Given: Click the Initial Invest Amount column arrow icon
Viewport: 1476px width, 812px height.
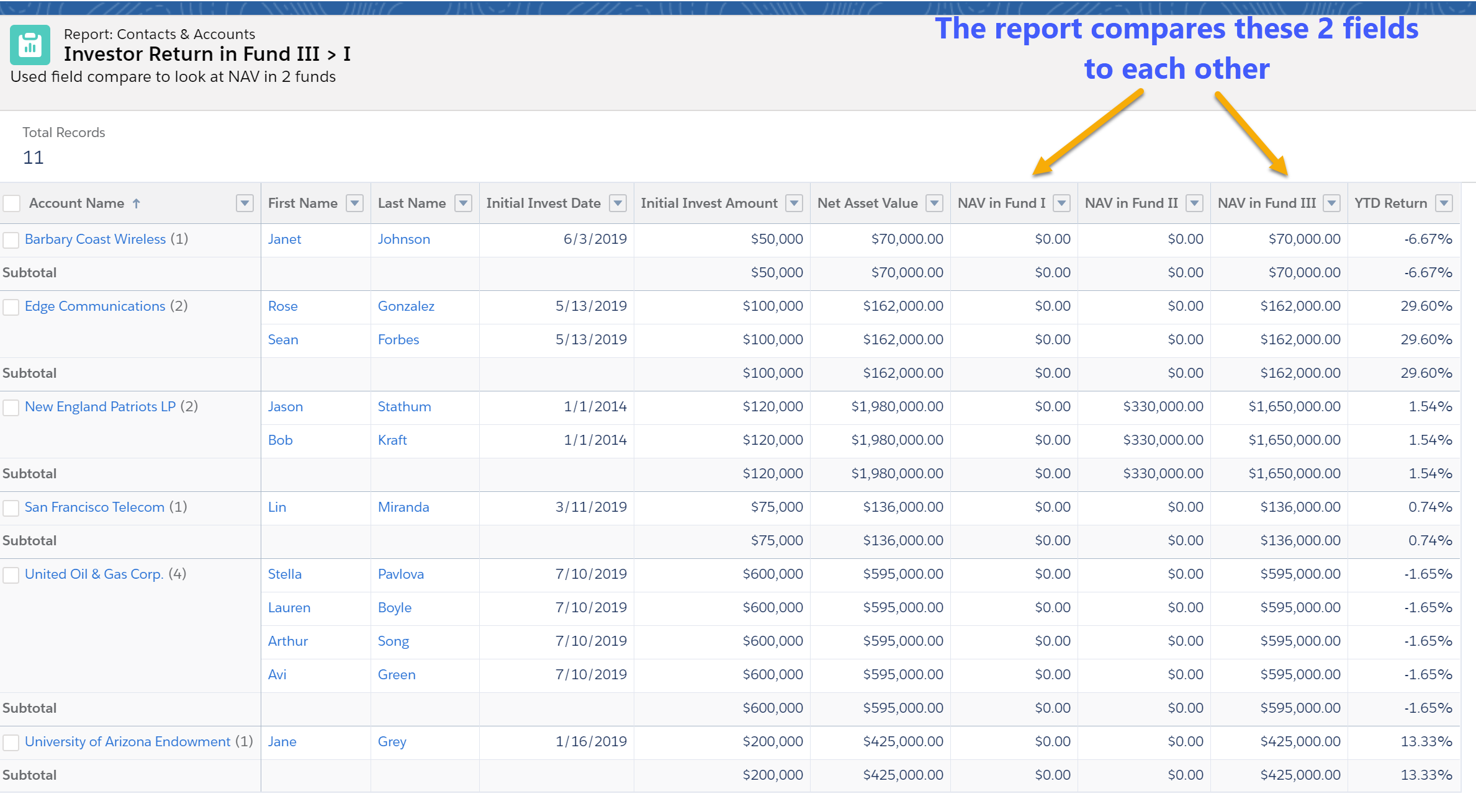Looking at the screenshot, I should point(794,203).
